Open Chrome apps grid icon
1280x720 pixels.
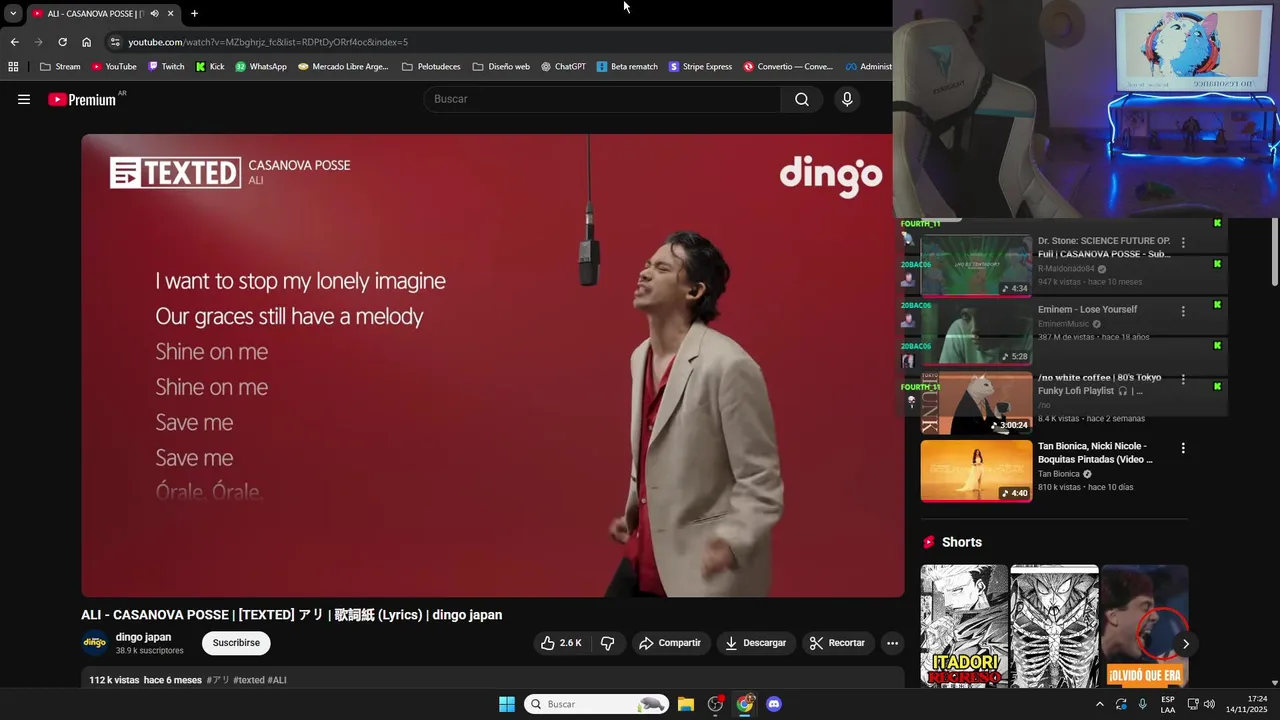click(x=13, y=67)
